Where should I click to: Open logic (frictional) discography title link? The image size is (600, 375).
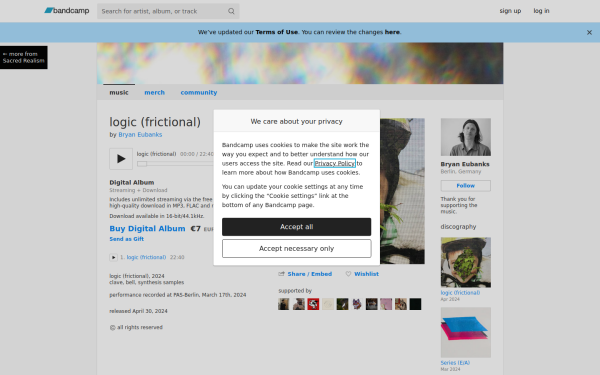(x=460, y=293)
